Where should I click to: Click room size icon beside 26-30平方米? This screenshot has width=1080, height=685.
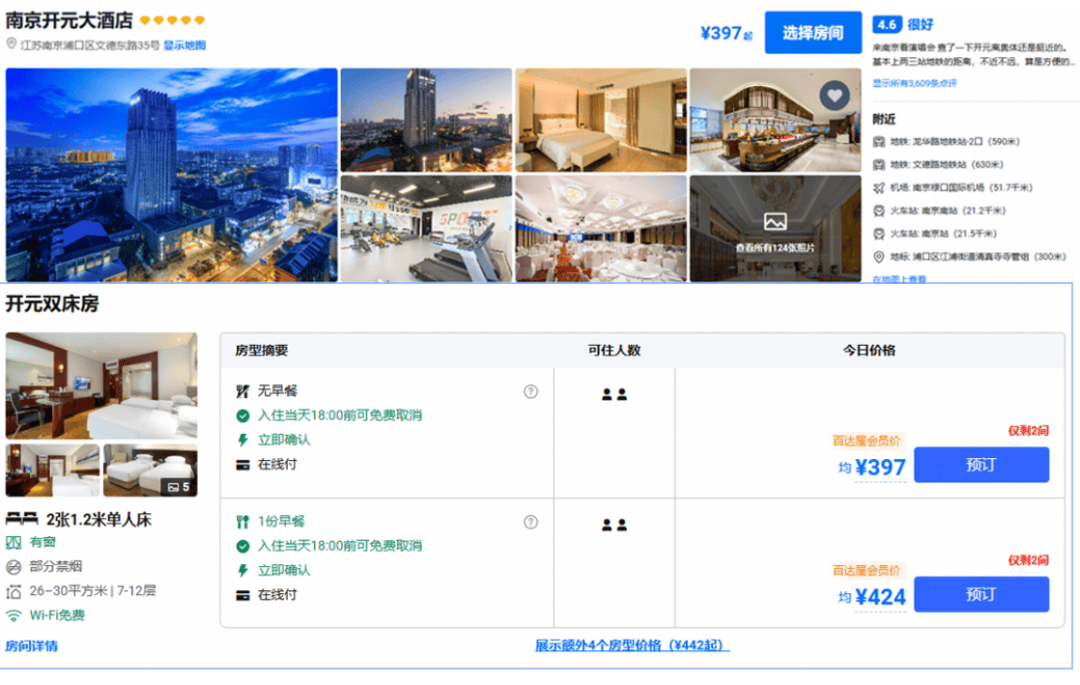pos(13,591)
